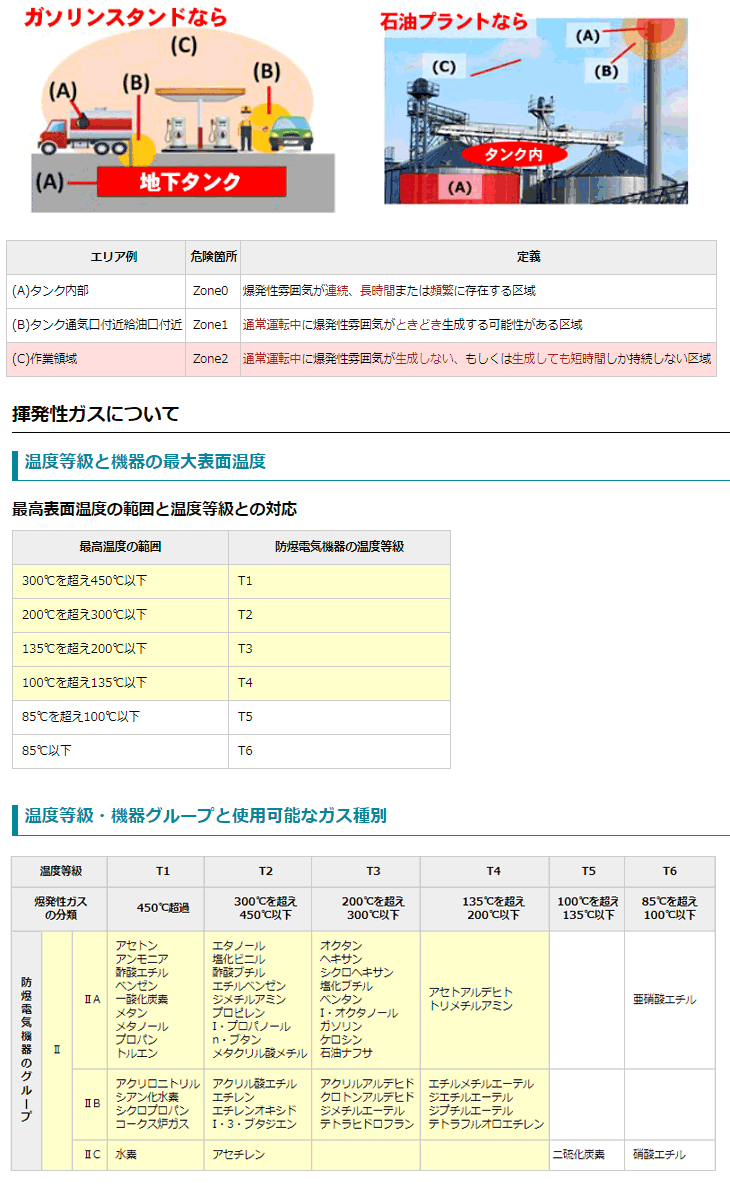Click ガソリン in the T3 column
The width and height of the screenshot is (730, 1200).
click(x=341, y=1026)
